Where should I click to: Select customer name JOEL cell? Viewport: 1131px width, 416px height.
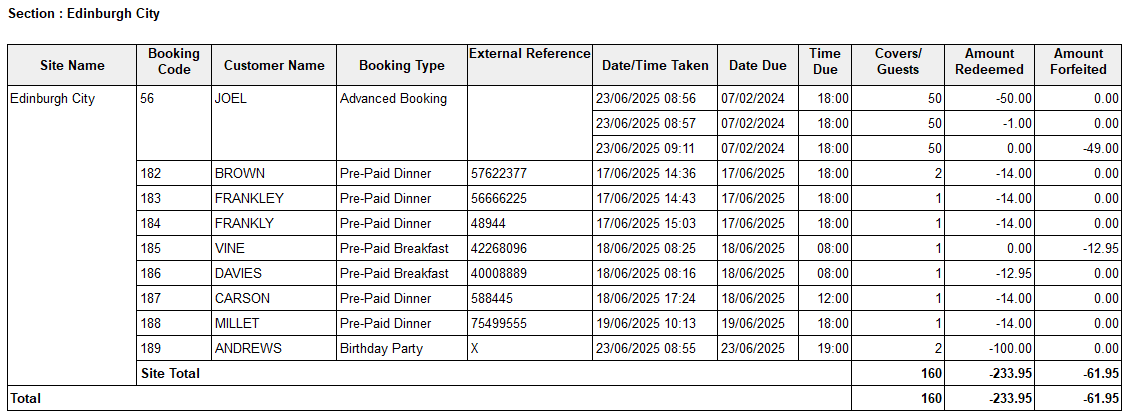tap(231, 99)
